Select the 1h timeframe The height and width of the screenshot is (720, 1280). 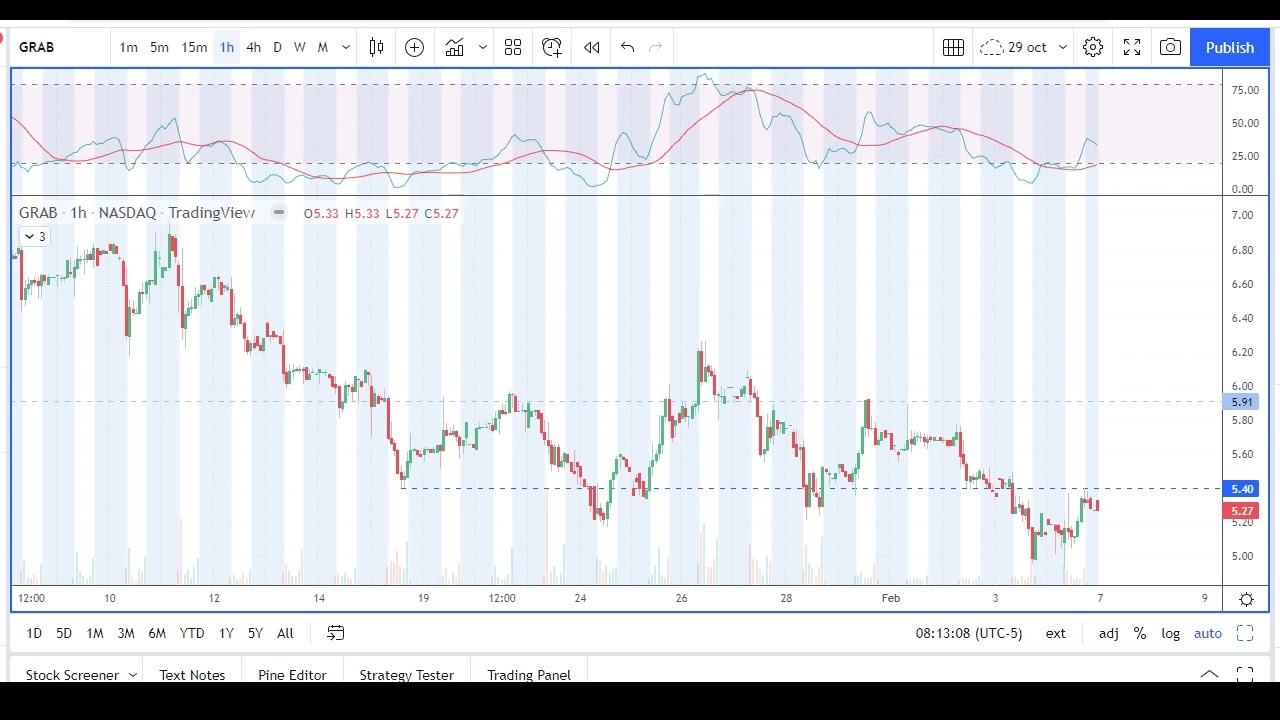(227, 47)
